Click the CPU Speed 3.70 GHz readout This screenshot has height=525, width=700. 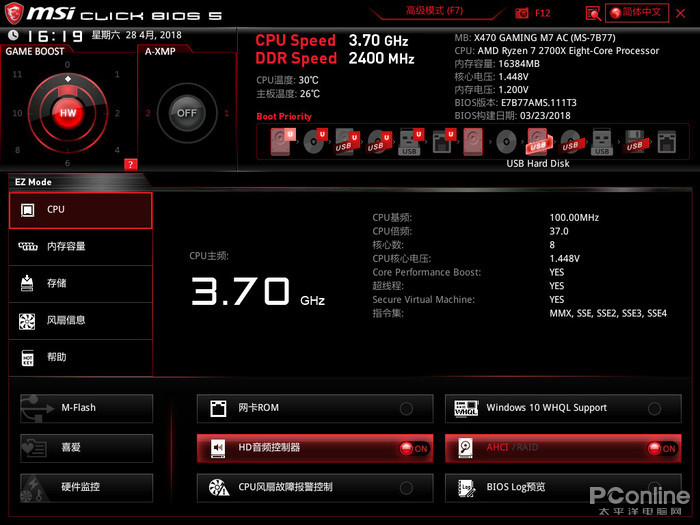coord(332,41)
